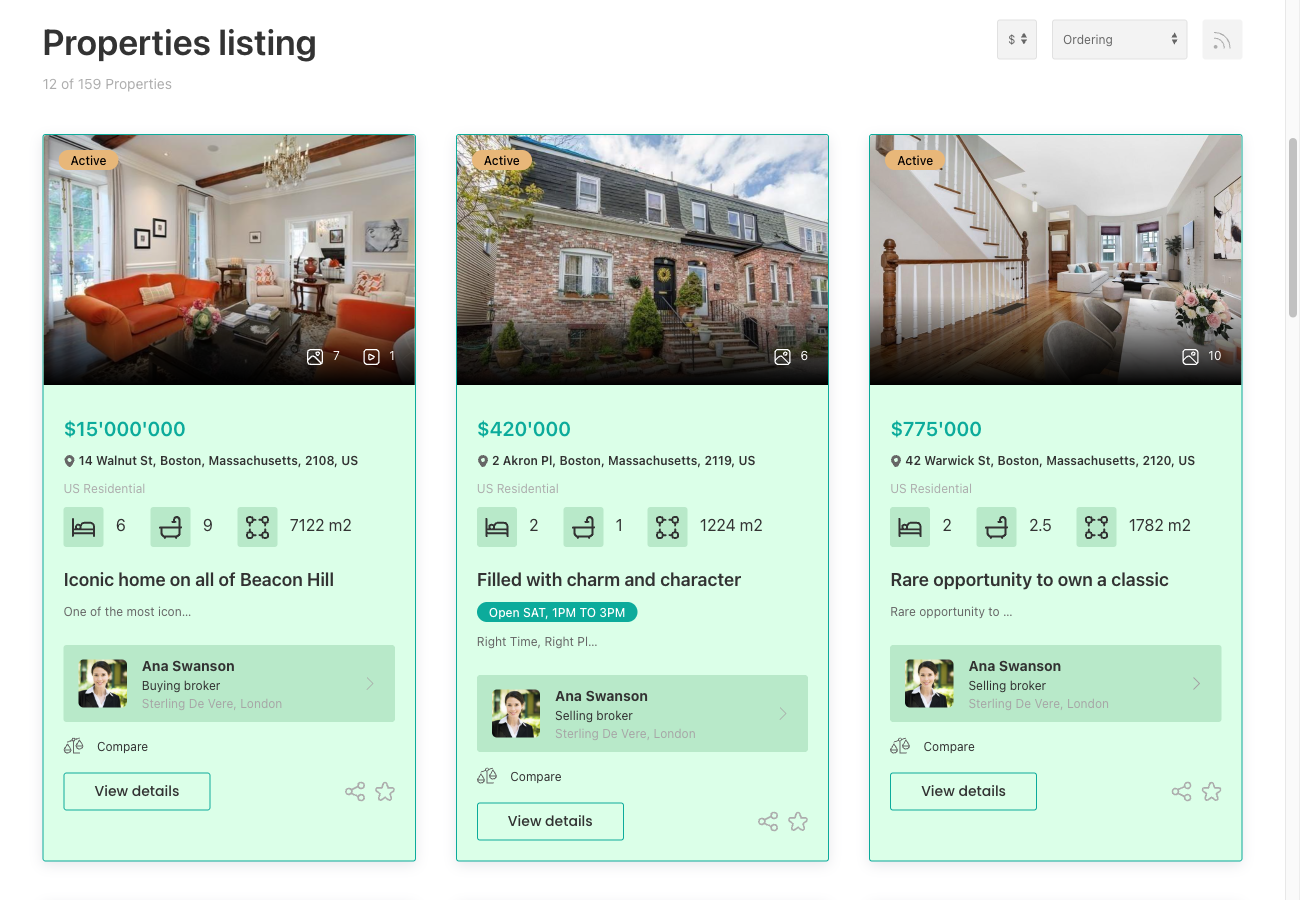Click the Active badge on the Warwick St listing
The width and height of the screenshot is (1300, 900).
point(914,160)
